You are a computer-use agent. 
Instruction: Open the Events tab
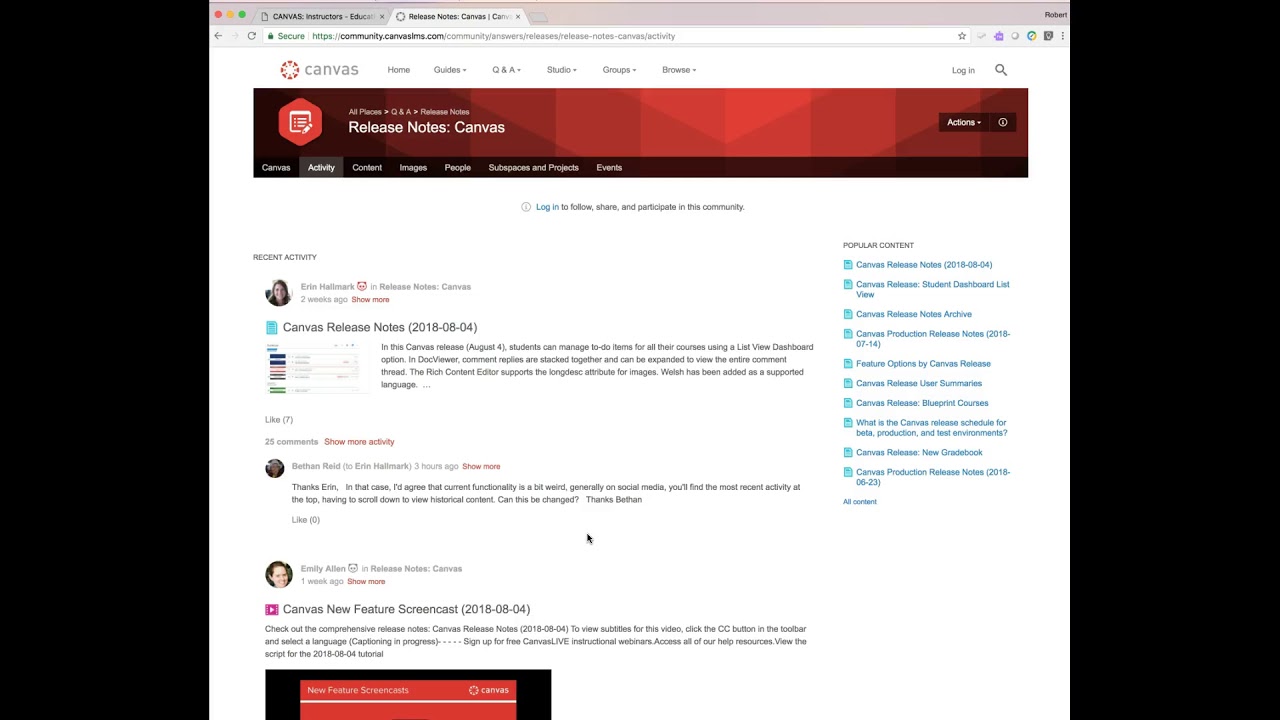[x=609, y=168]
